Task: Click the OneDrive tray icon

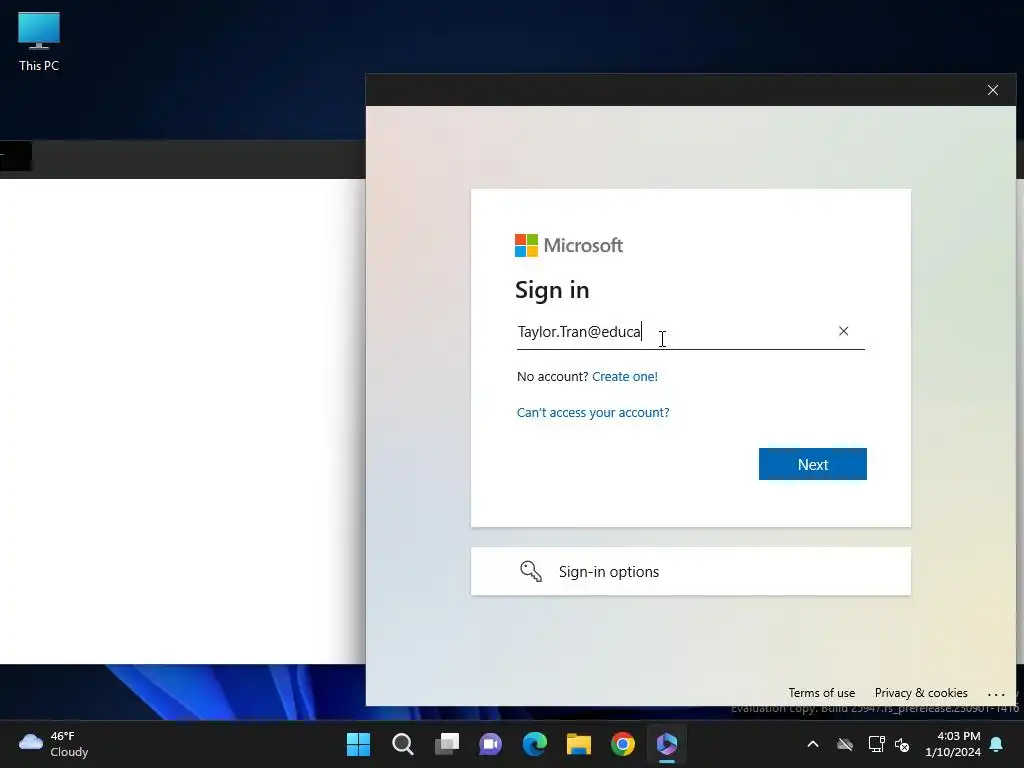Action: click(x=845, y=744)
